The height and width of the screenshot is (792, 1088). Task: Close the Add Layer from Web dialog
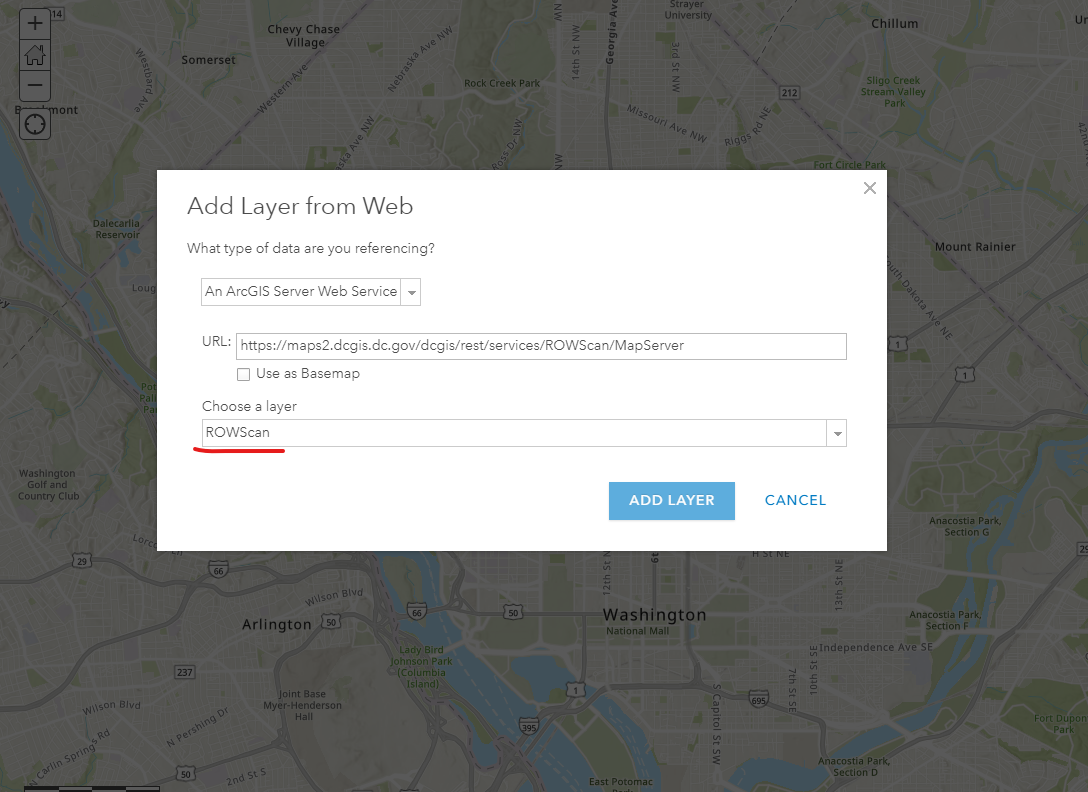[x=869, y=187]
